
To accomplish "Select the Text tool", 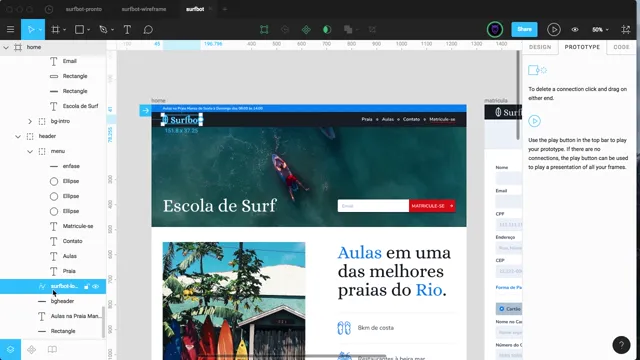I will pyautogui.click(x=127, y=29).
